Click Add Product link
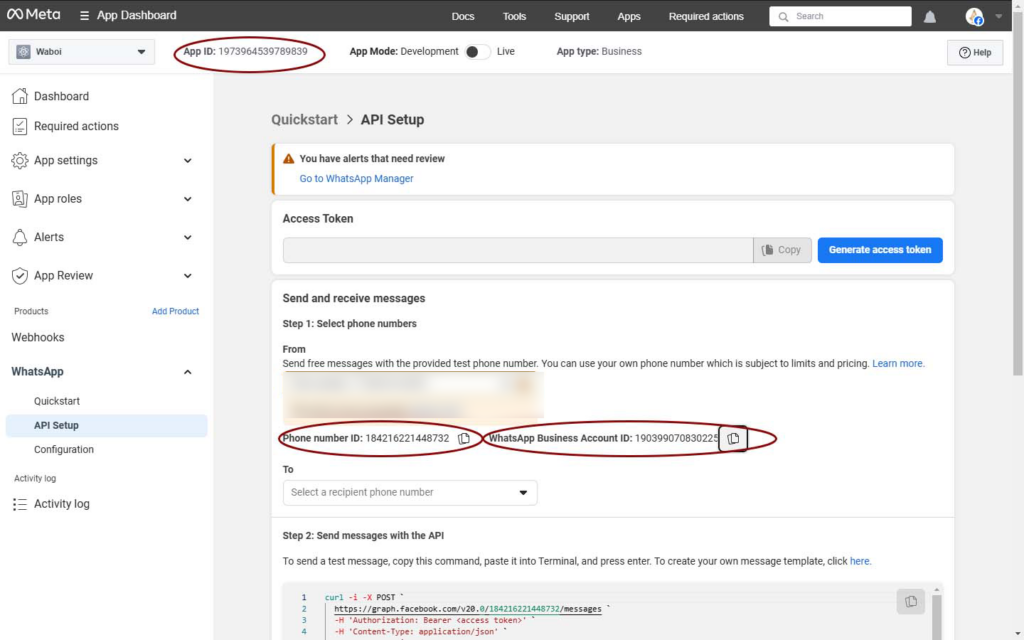Image resolution: width=1024 pixels, height=640 pixels. (175, 312)
